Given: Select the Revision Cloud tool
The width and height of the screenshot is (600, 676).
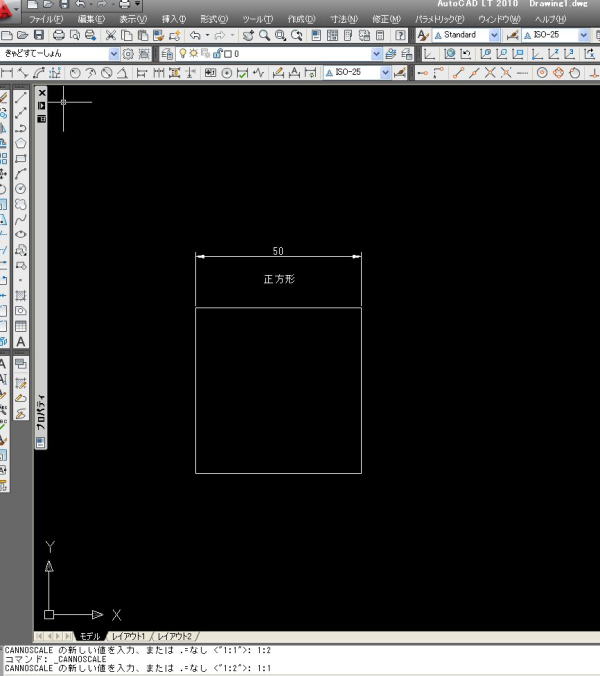Looking at the screenshot, I should 21,204.
